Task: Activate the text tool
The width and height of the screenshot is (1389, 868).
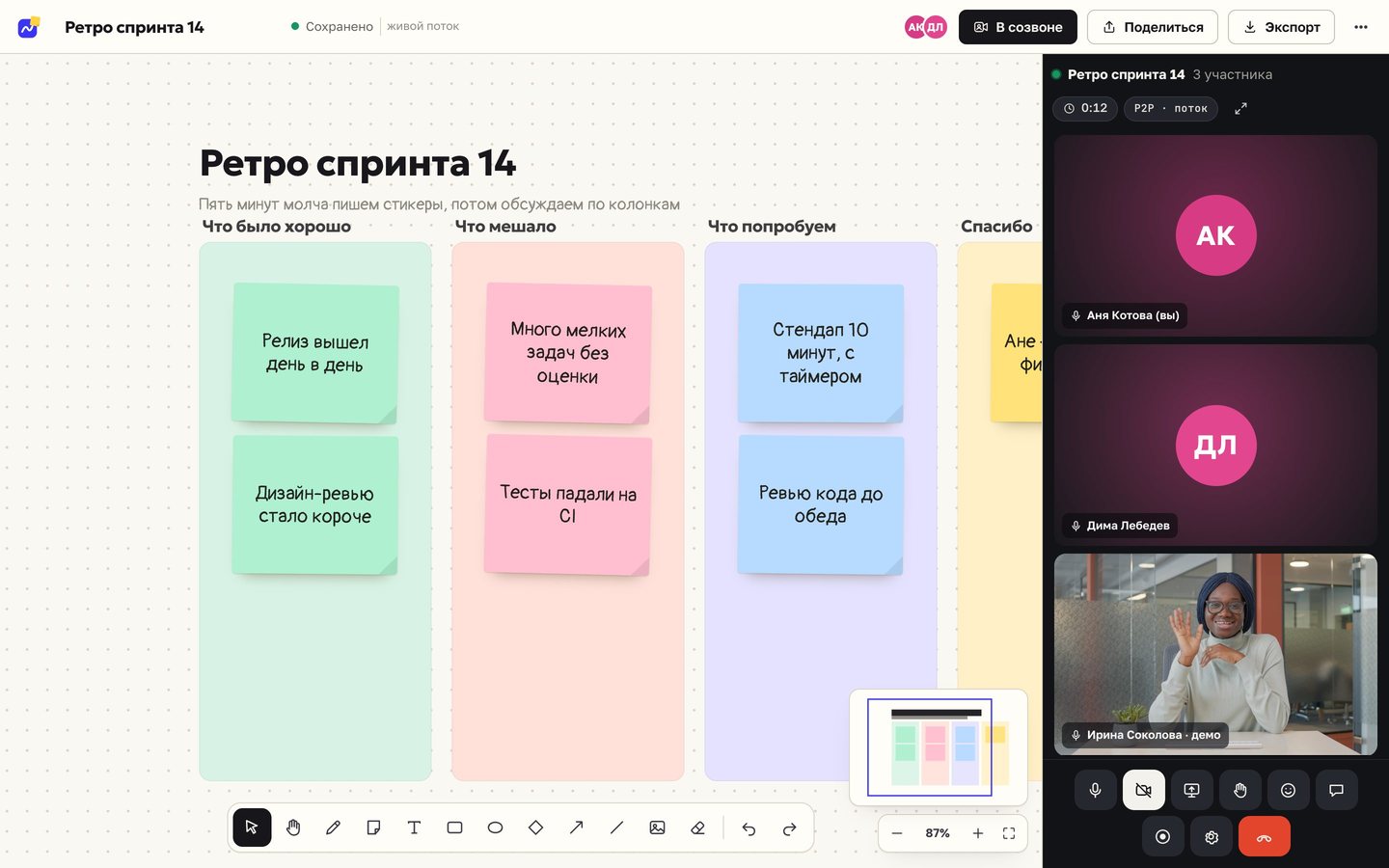Action: click(415, 827)
